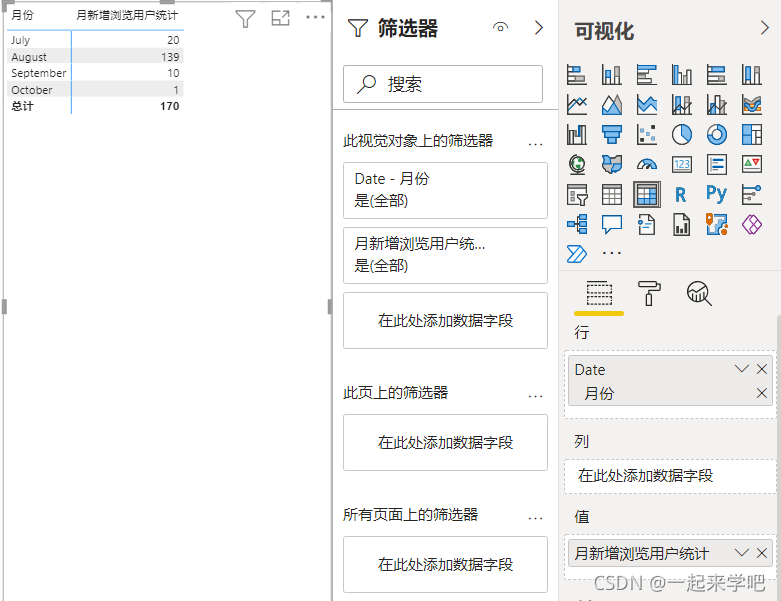Select the slicer visual
Viewport: 781px width, 601px height.
pos(577,194)
